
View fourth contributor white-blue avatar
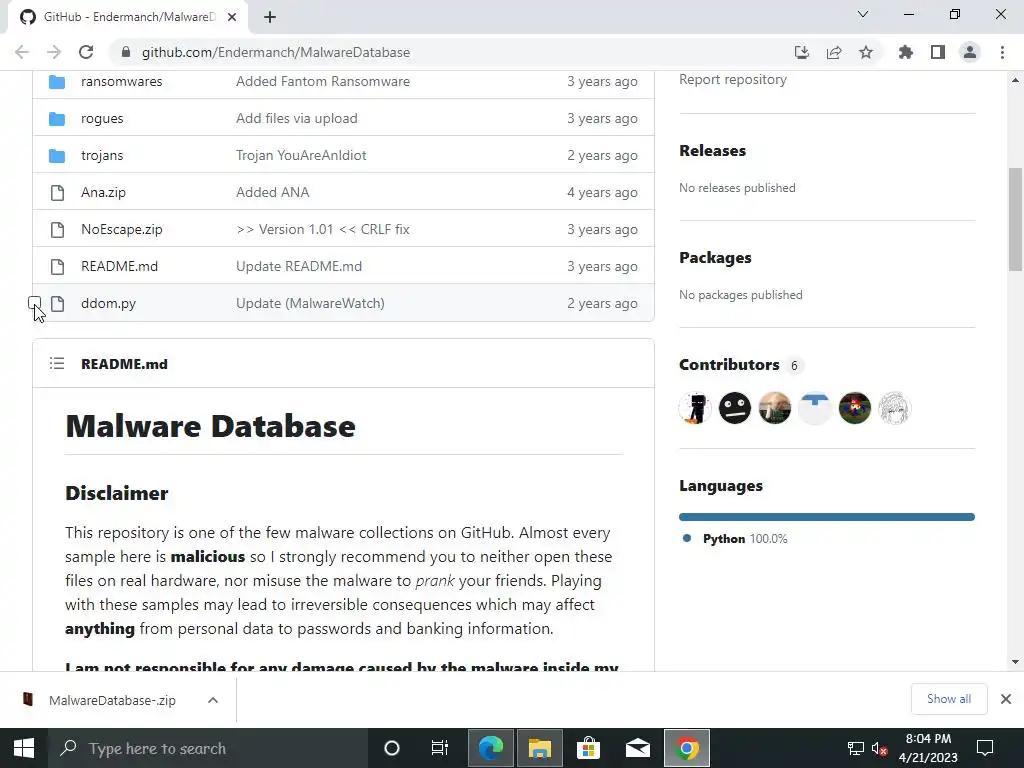click(x=815, y=408)
